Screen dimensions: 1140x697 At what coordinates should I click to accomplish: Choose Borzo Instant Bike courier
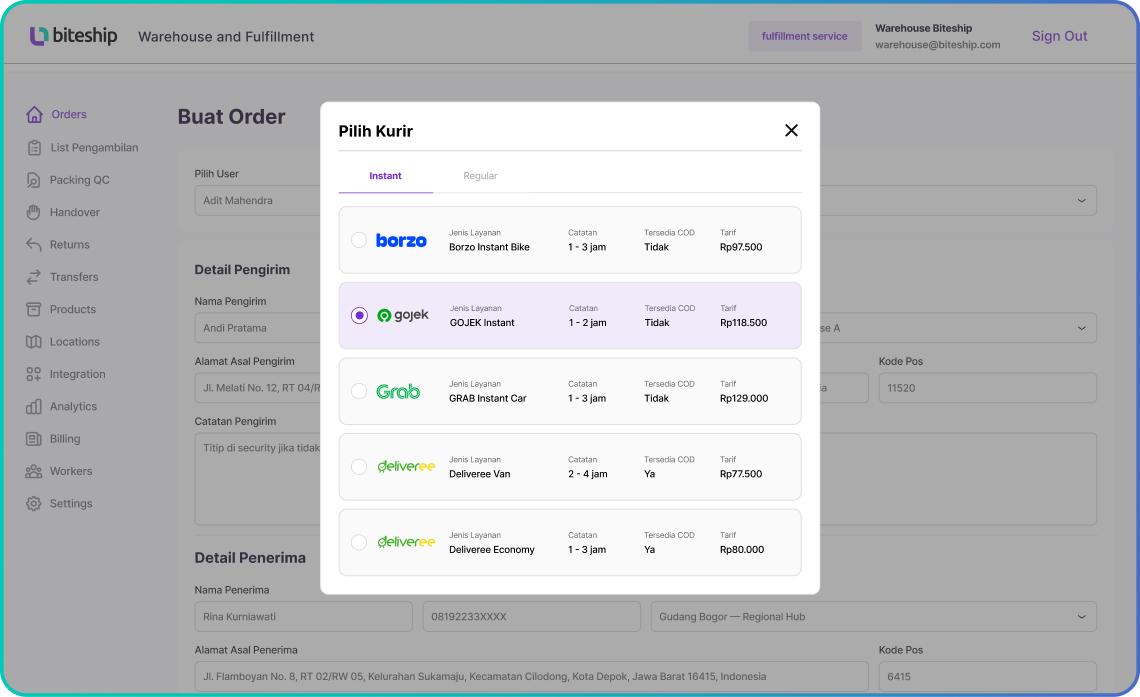(x=358, y=240)
